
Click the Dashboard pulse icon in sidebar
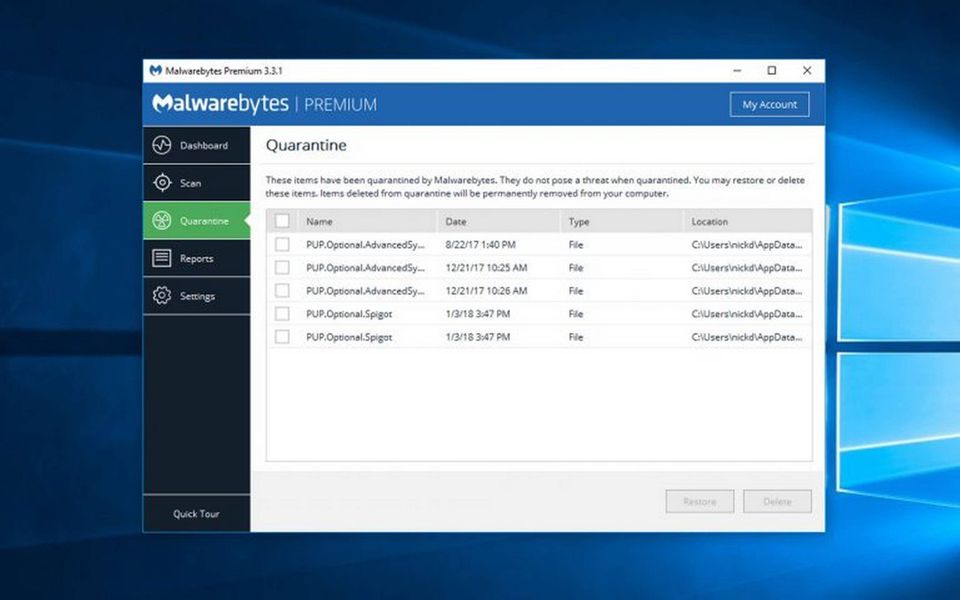[162, 146]
